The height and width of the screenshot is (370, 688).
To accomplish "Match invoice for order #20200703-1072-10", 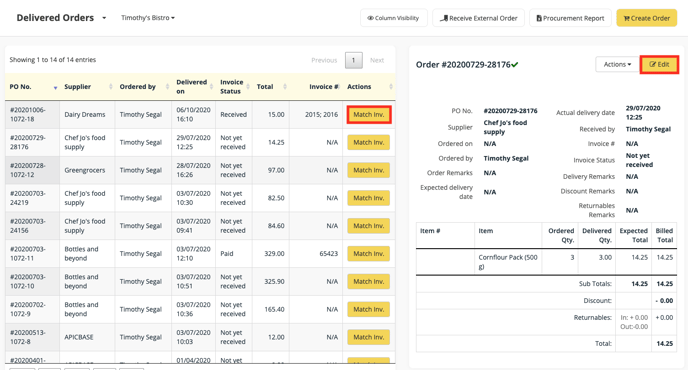I will tap(369, 281).
